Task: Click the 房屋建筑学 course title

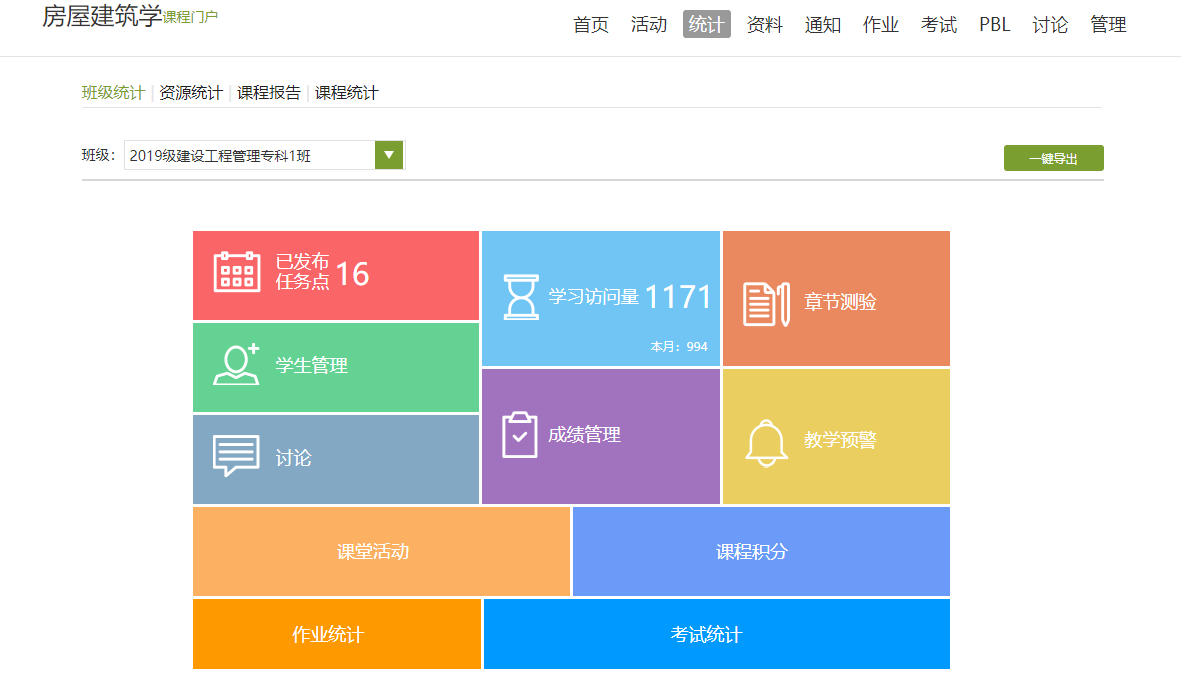Action: click(102, 16)
